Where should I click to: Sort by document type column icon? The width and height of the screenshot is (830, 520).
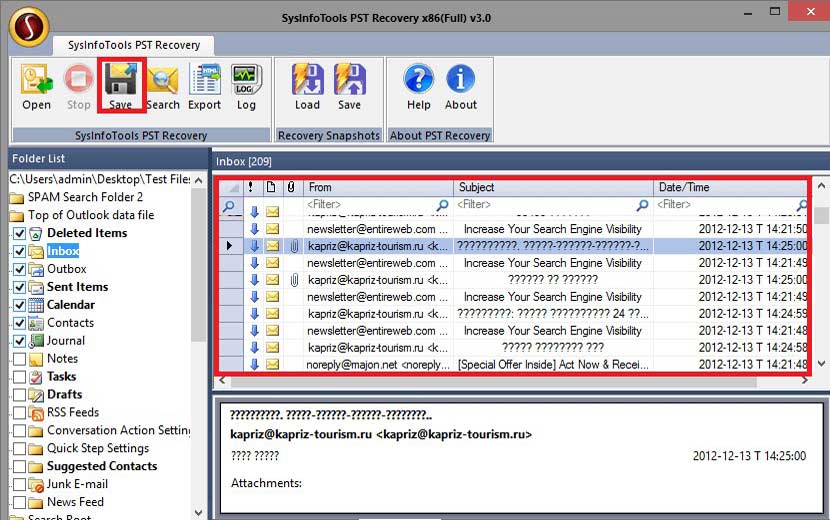tap(270, 187)
